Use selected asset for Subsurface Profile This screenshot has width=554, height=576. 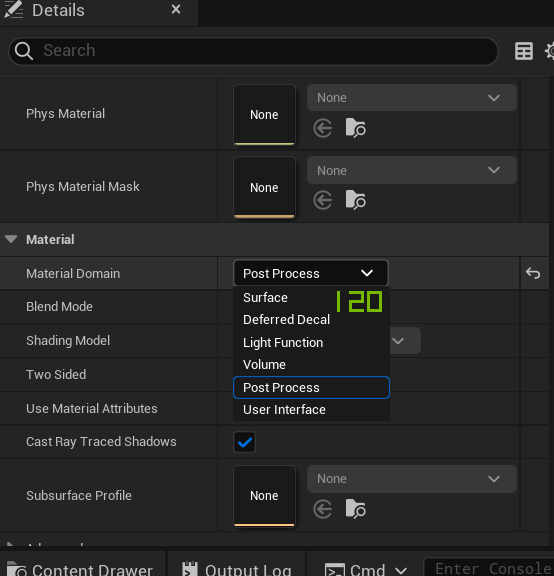[323, 510]
